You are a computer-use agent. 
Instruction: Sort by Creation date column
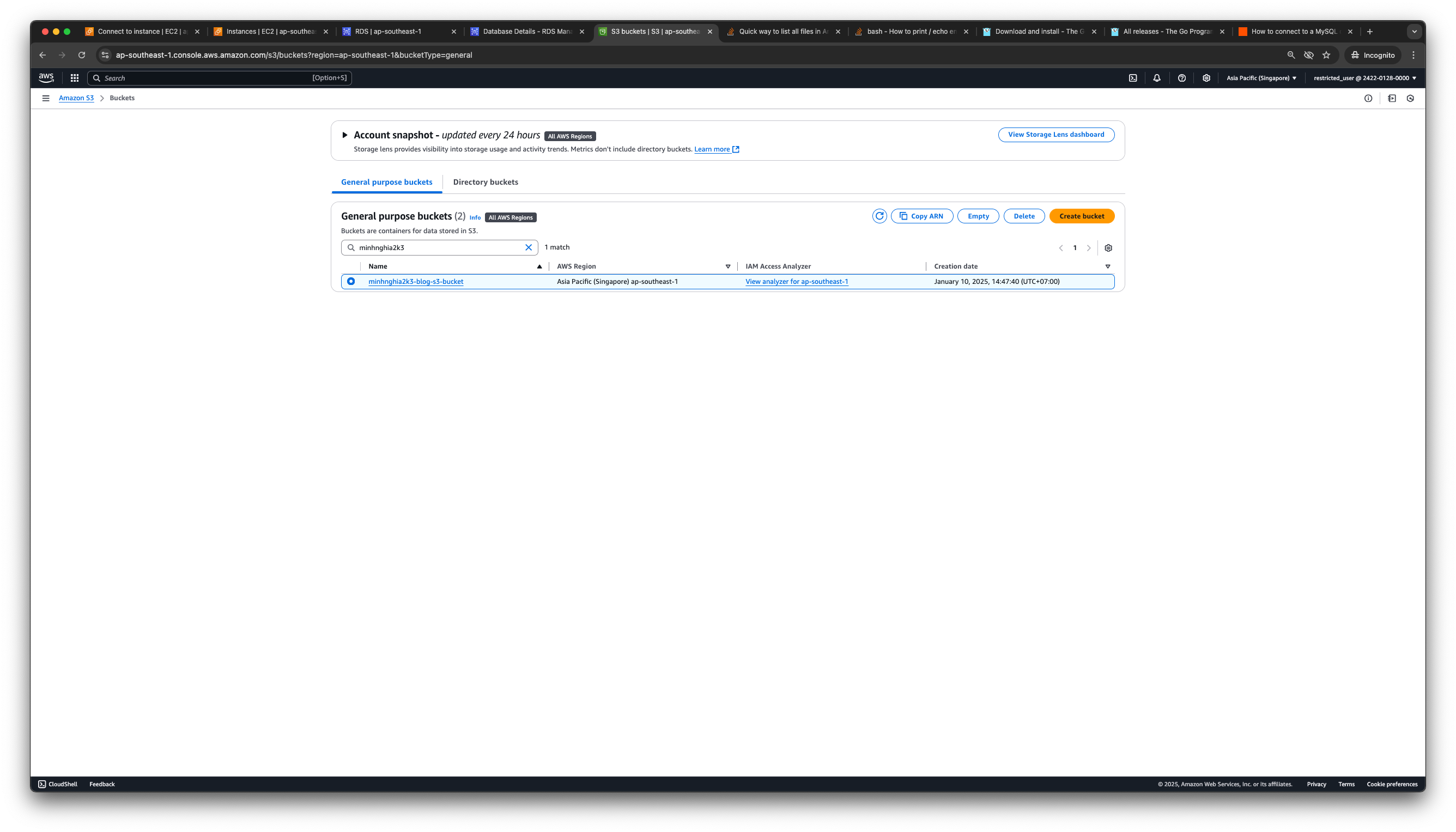(x=1107, y=267)
